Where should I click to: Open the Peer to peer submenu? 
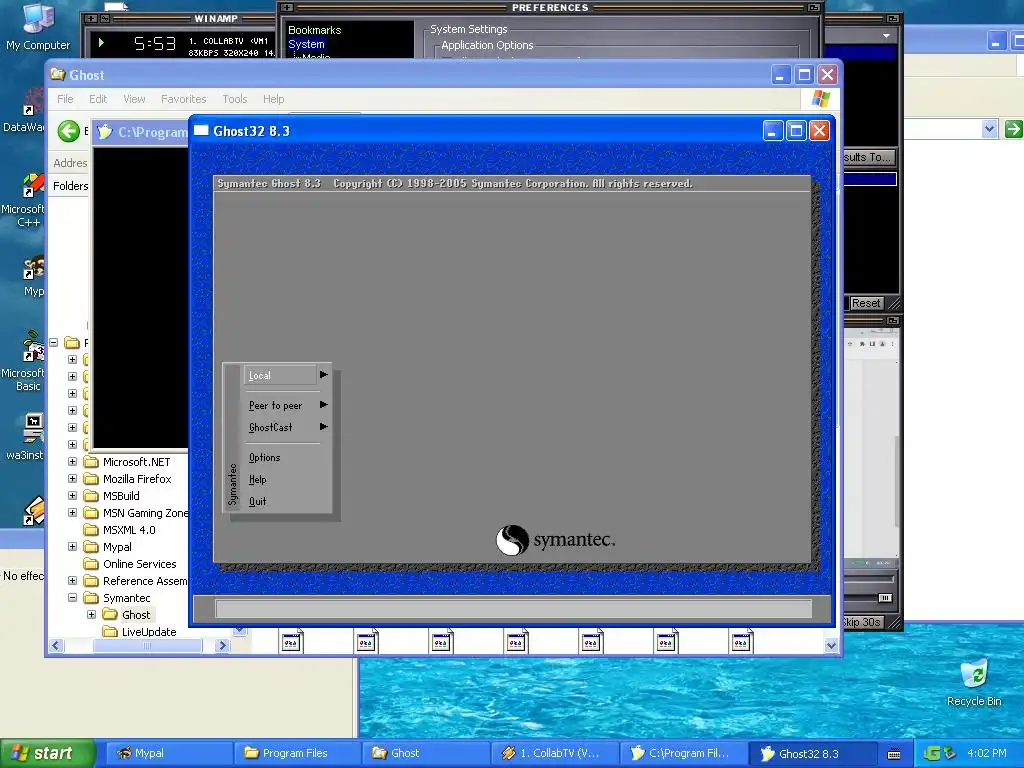pyautogui.click(x=287, y=406)
